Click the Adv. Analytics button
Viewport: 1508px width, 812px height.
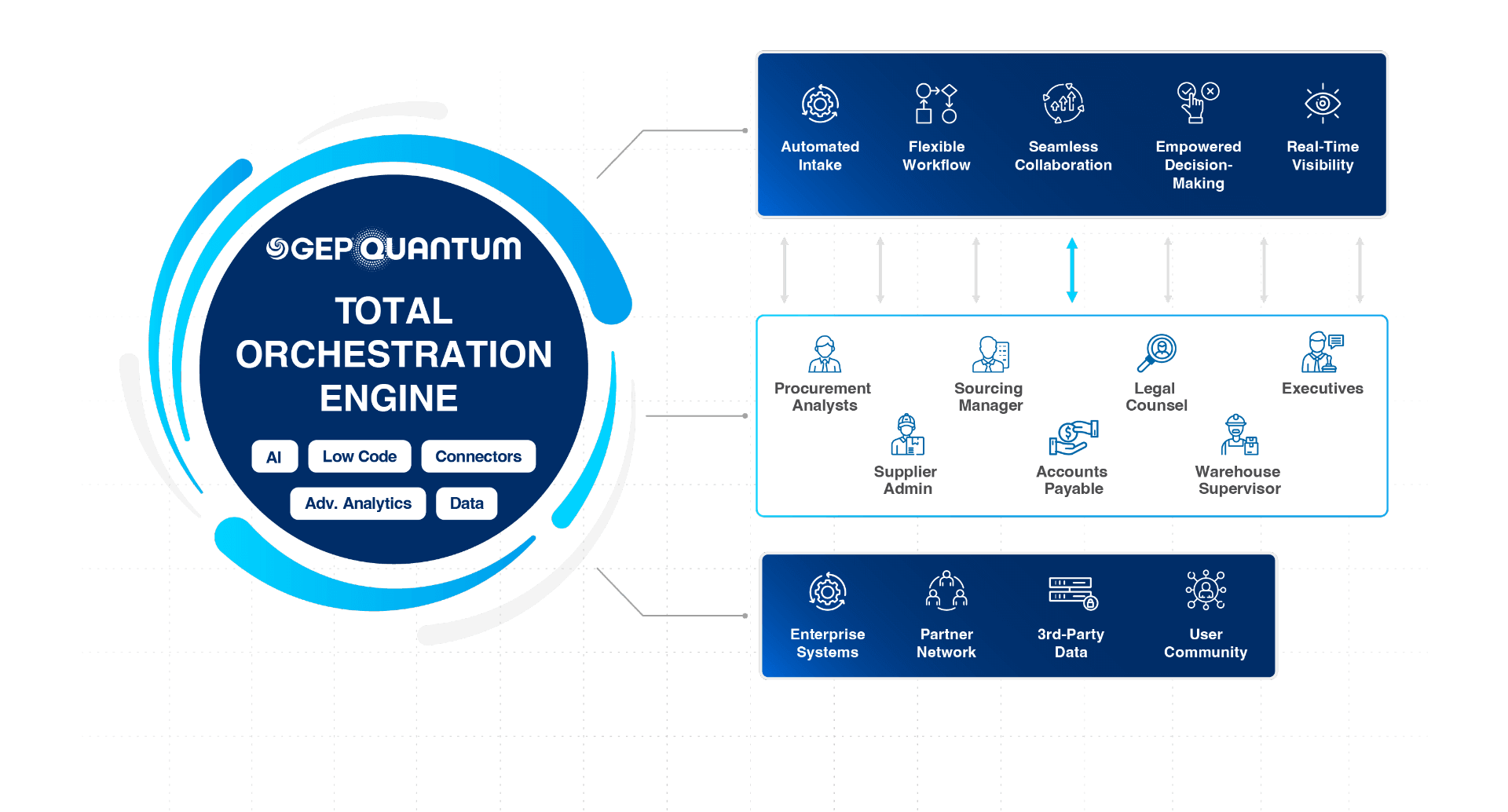[x=358, y=503]
